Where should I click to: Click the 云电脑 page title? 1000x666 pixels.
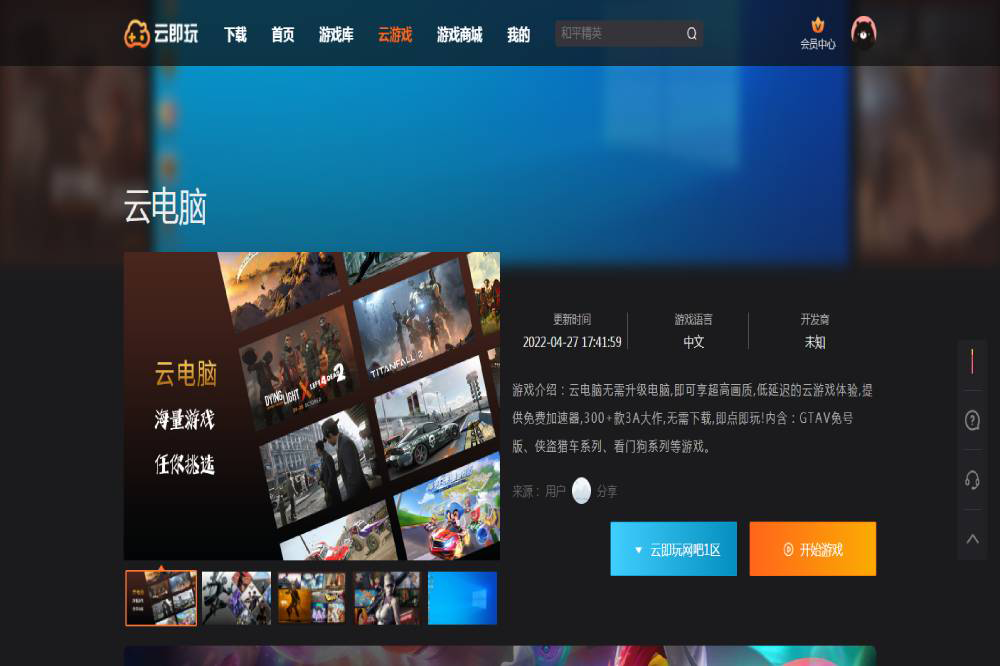tap(165, 206)
